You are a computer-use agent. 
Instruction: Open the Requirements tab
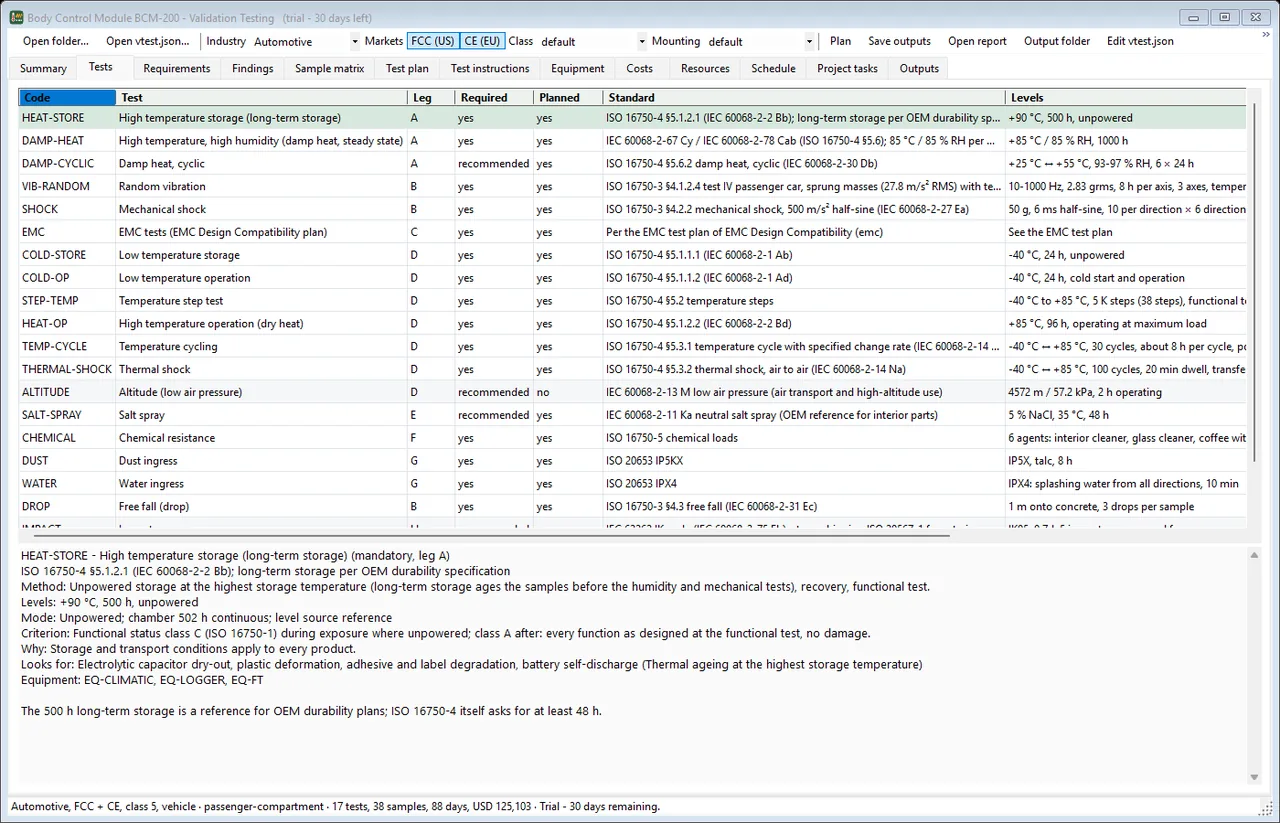177,69
